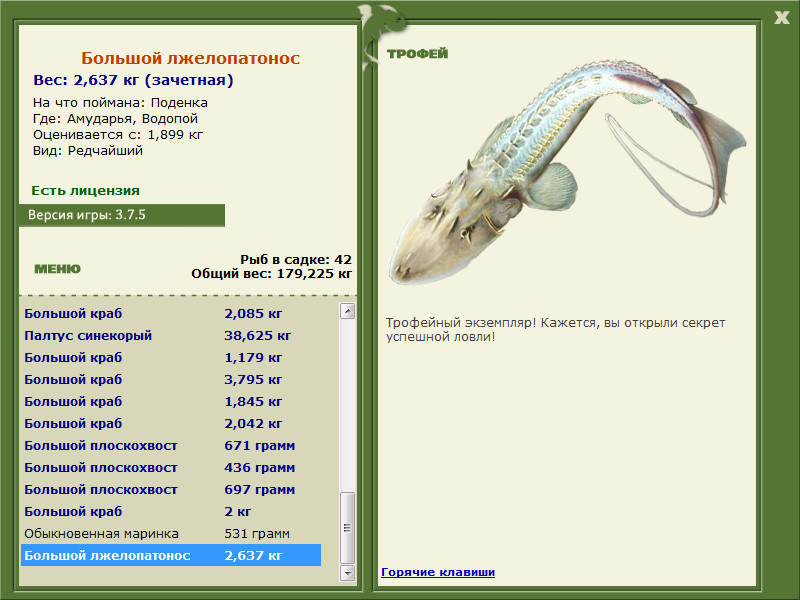Select Большой краб 2 кг entry

(x=170, y=512)
